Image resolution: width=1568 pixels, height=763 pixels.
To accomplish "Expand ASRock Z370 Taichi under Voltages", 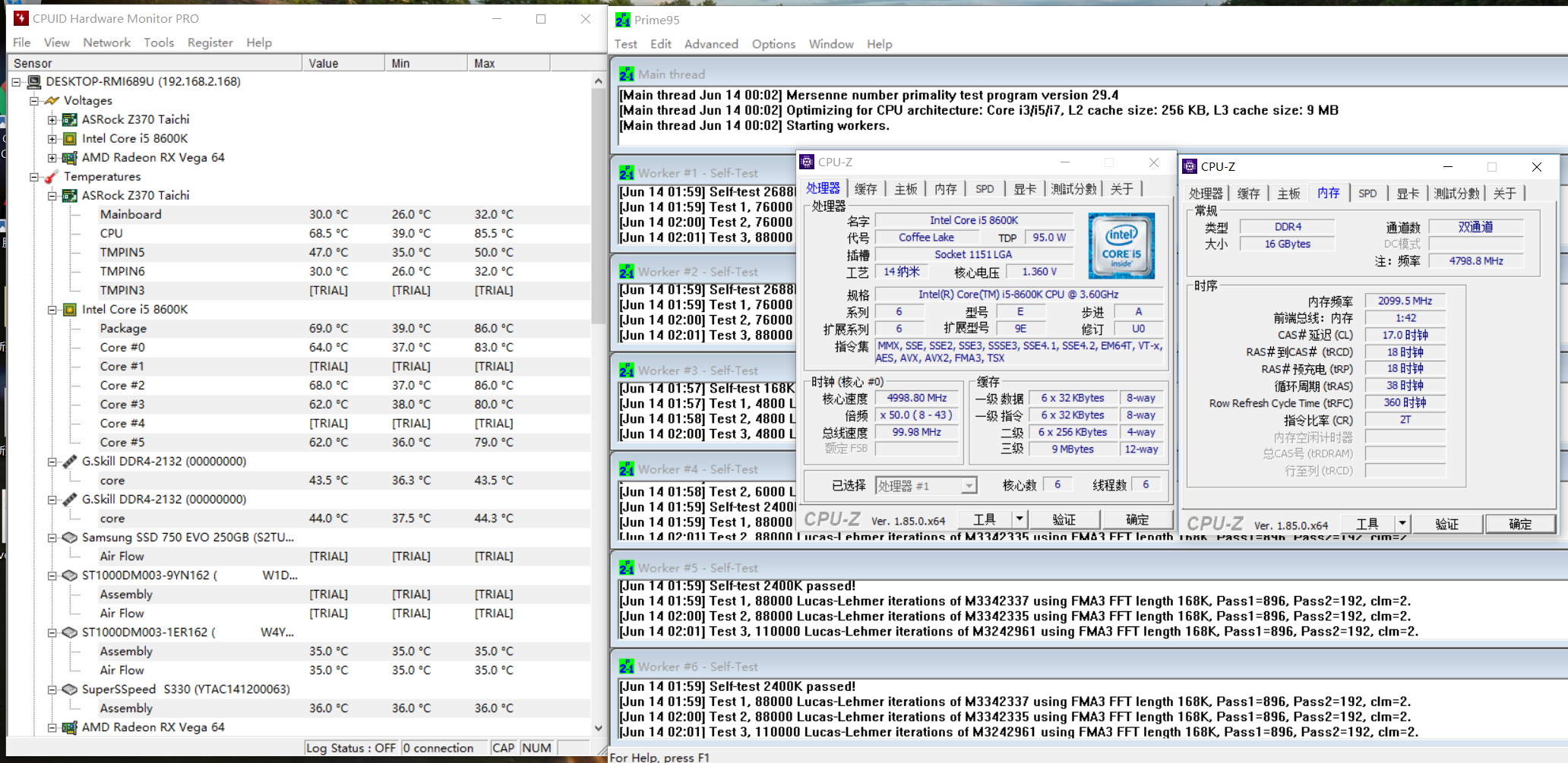I will tap(52, 120).
